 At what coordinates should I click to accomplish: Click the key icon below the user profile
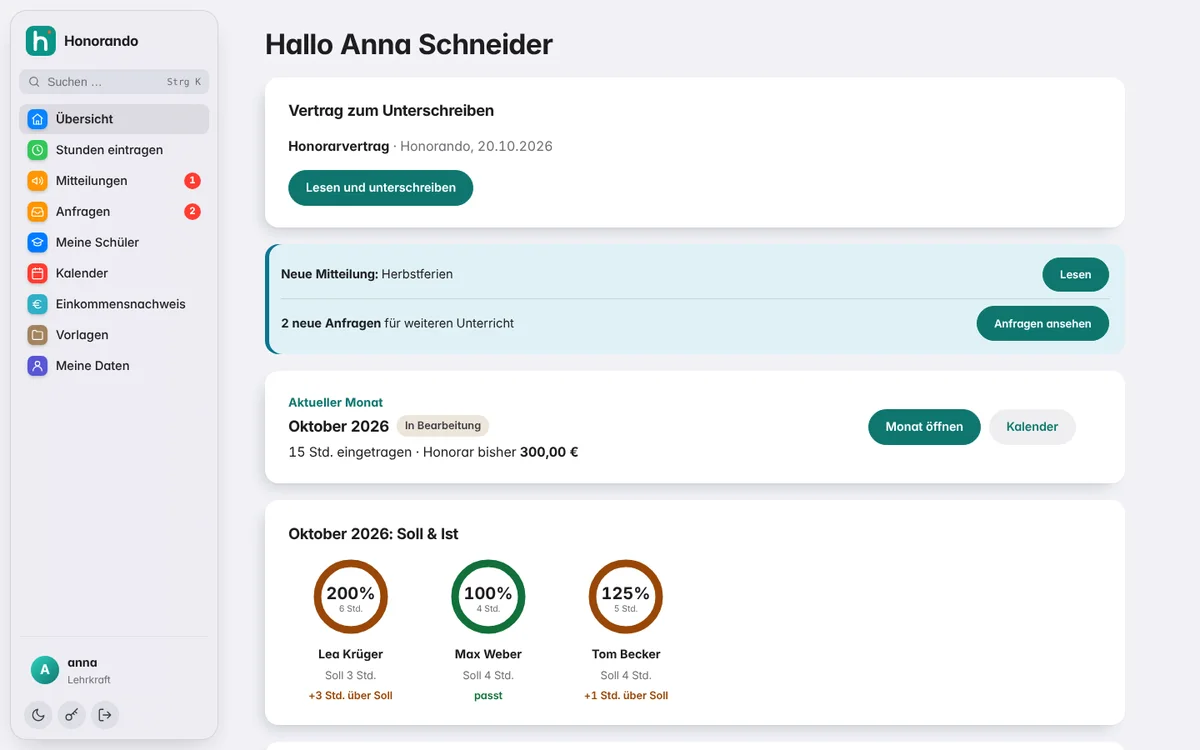pos(71,715)
